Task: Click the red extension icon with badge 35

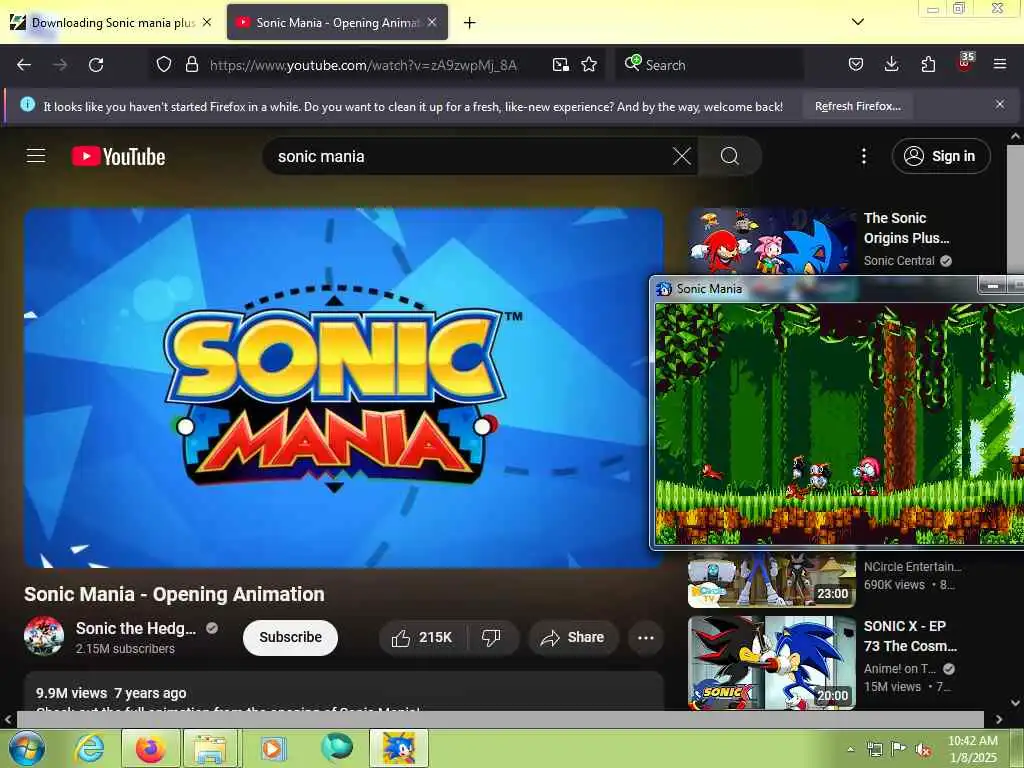Action: pyautogui.click(x=965, y=63)
